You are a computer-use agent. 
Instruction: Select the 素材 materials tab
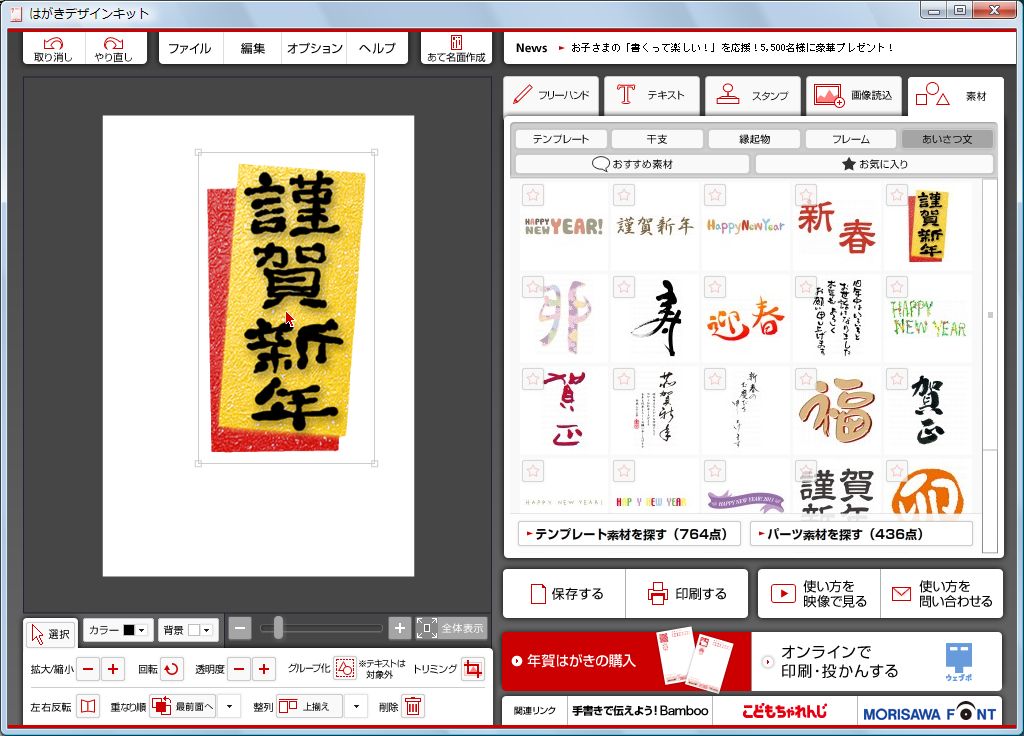click(x=955, y=96)
